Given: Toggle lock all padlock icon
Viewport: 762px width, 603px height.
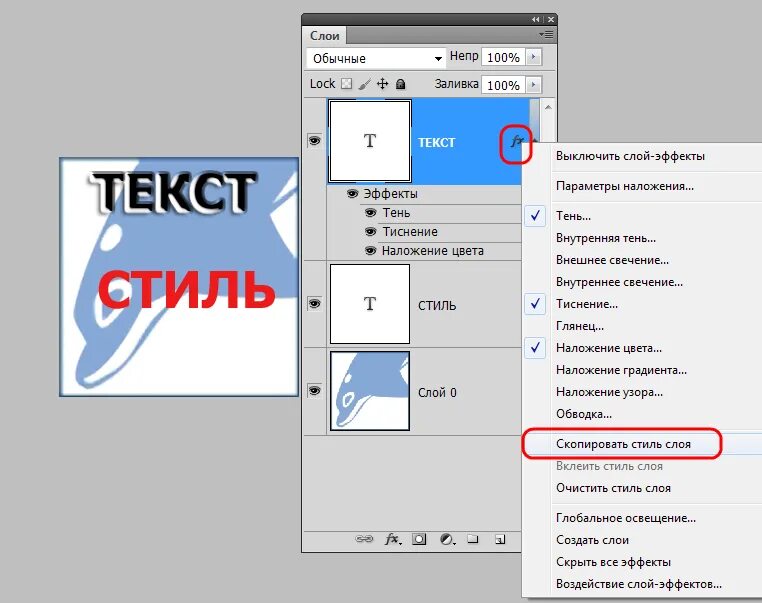Looking at the screenshot, I should pyautogui.click(x=400, y=84).
